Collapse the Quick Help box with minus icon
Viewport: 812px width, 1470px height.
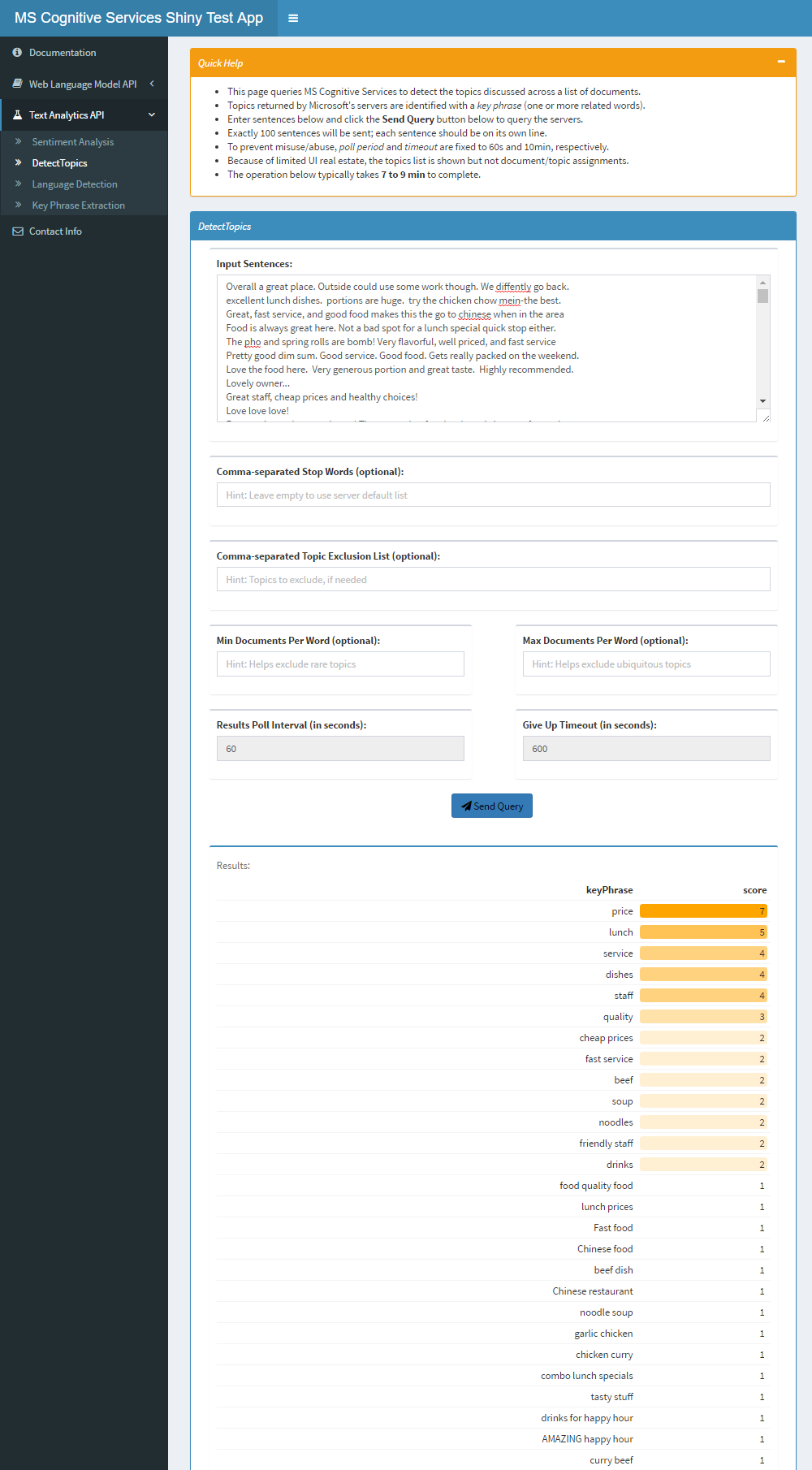(x=781, y=62)
